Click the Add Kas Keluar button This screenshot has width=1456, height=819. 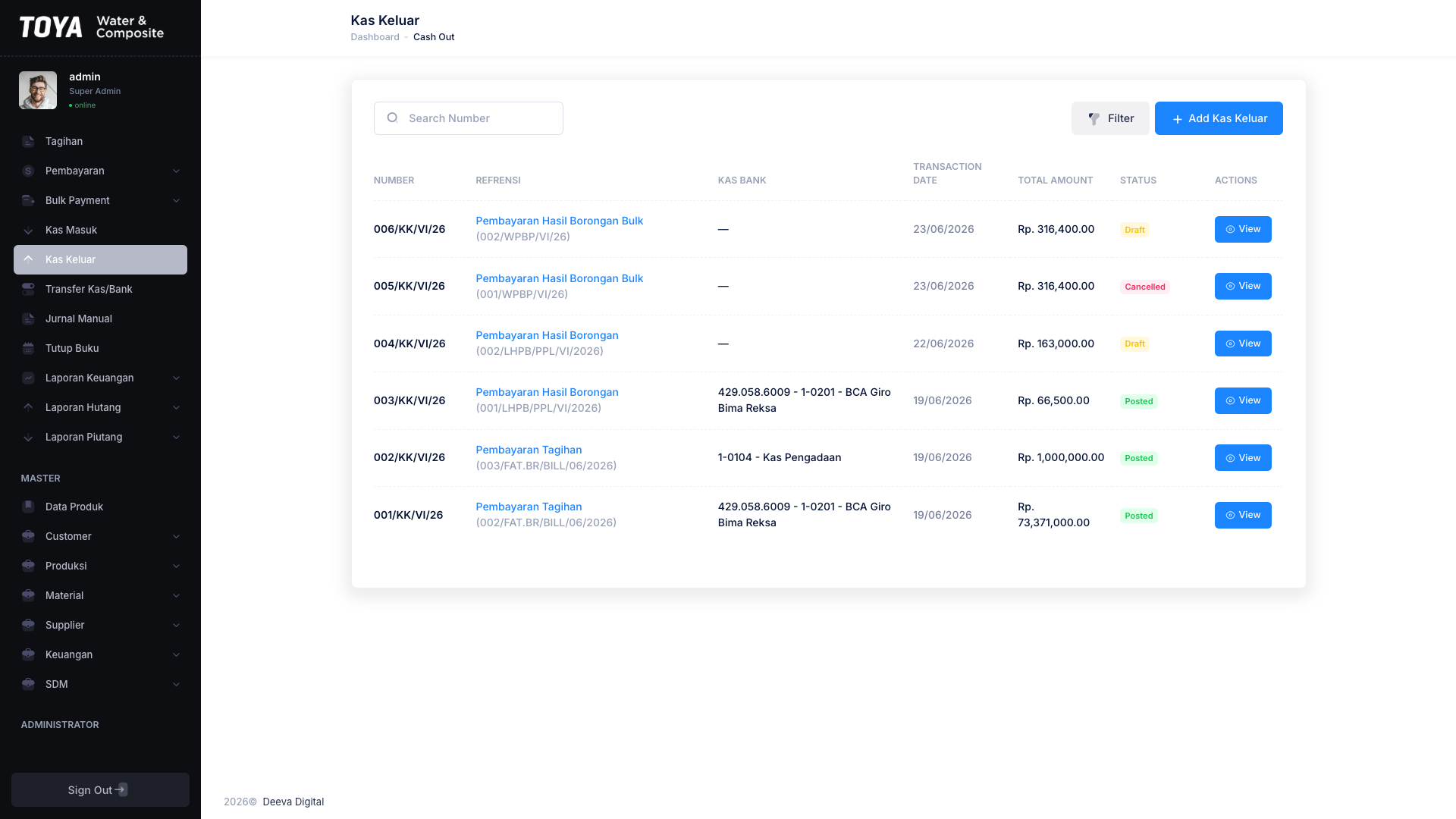[x=1219, y=118]
